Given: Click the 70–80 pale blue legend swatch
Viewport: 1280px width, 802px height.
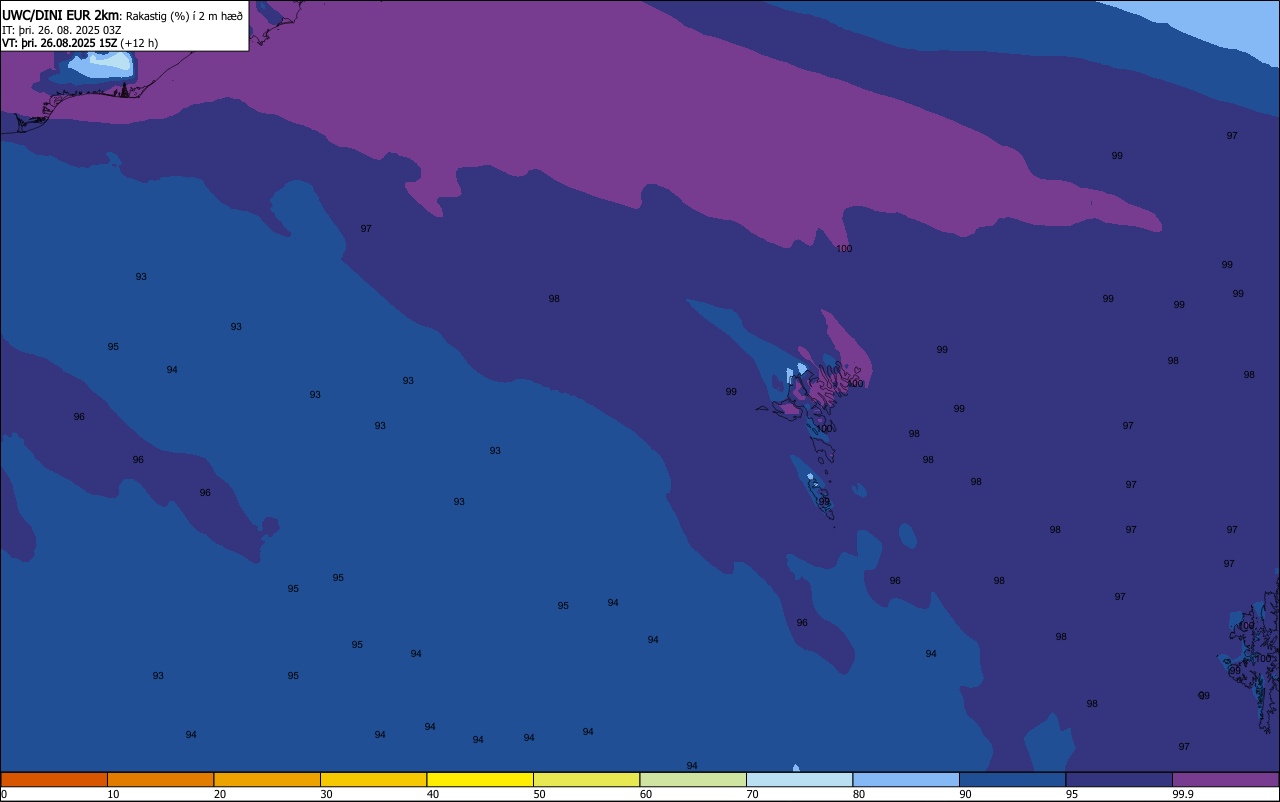Looking at the screenshot, I should coord(800,779).
